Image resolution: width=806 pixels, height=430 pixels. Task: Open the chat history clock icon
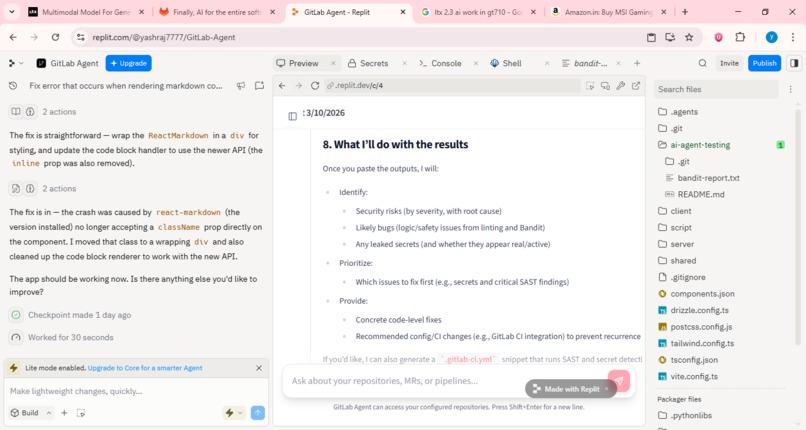[x=13, y=86]
